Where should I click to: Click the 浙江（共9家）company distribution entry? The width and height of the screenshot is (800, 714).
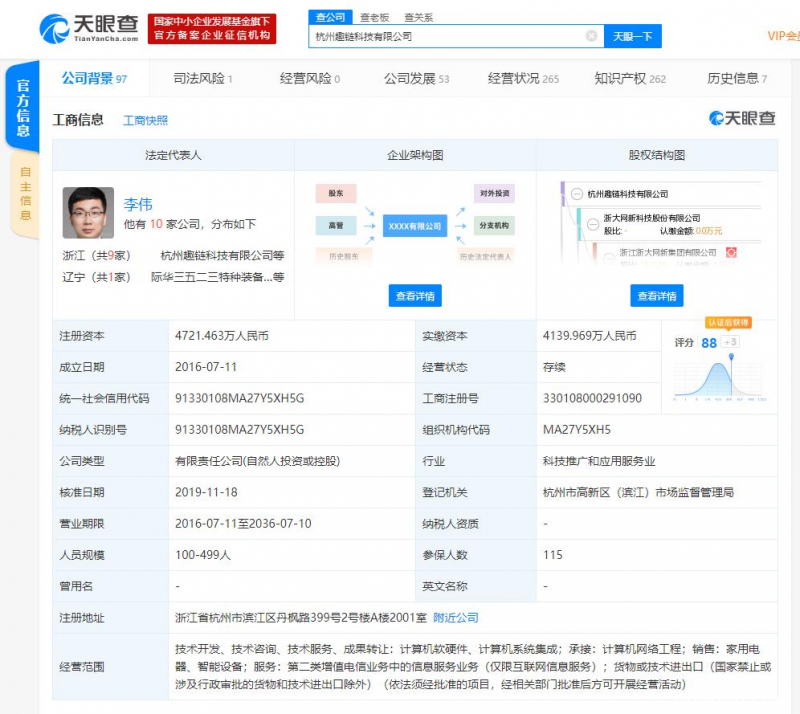[96, 255]
